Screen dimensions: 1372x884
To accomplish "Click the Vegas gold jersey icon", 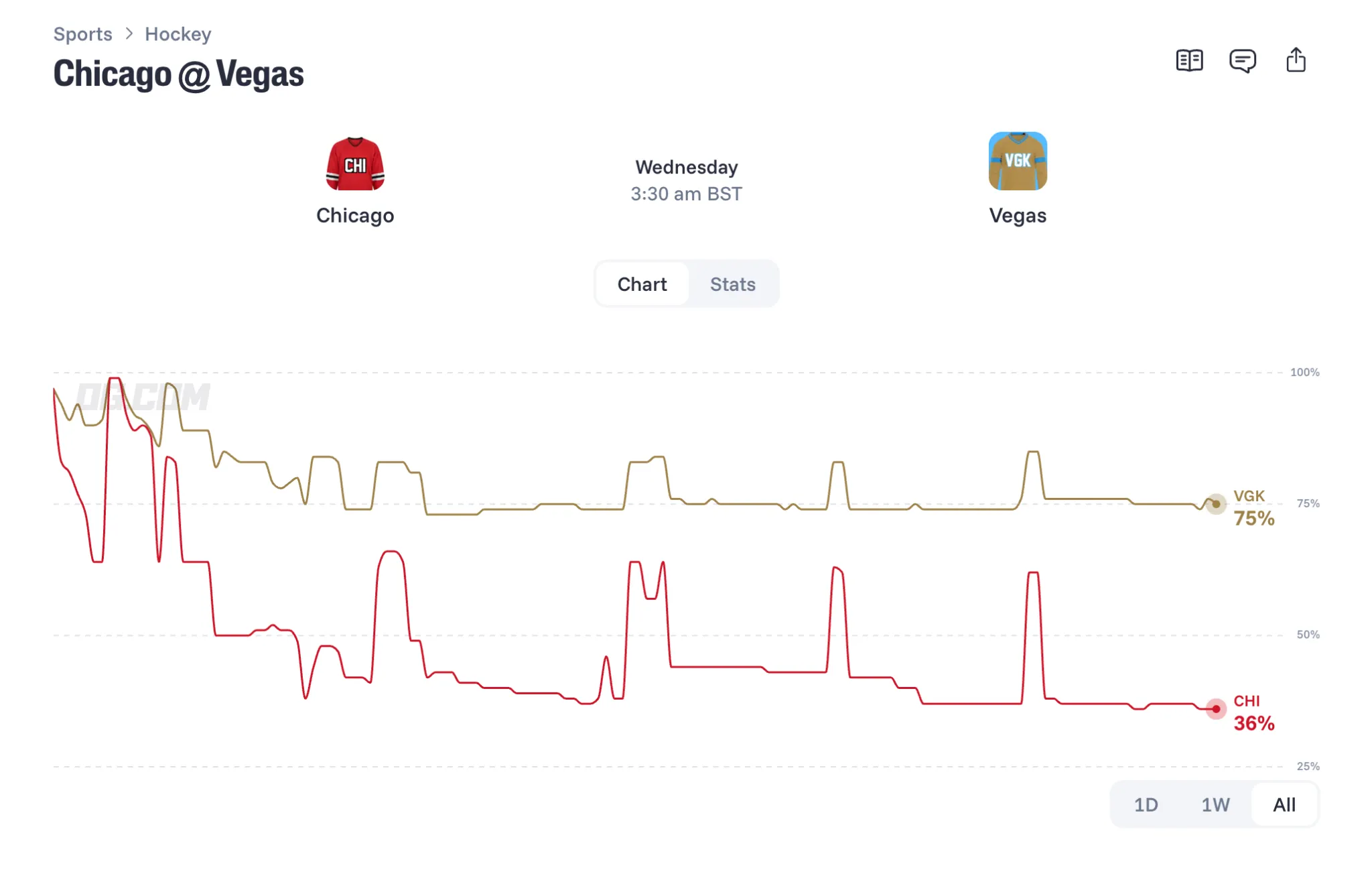I will click(x=1018, y=161).
